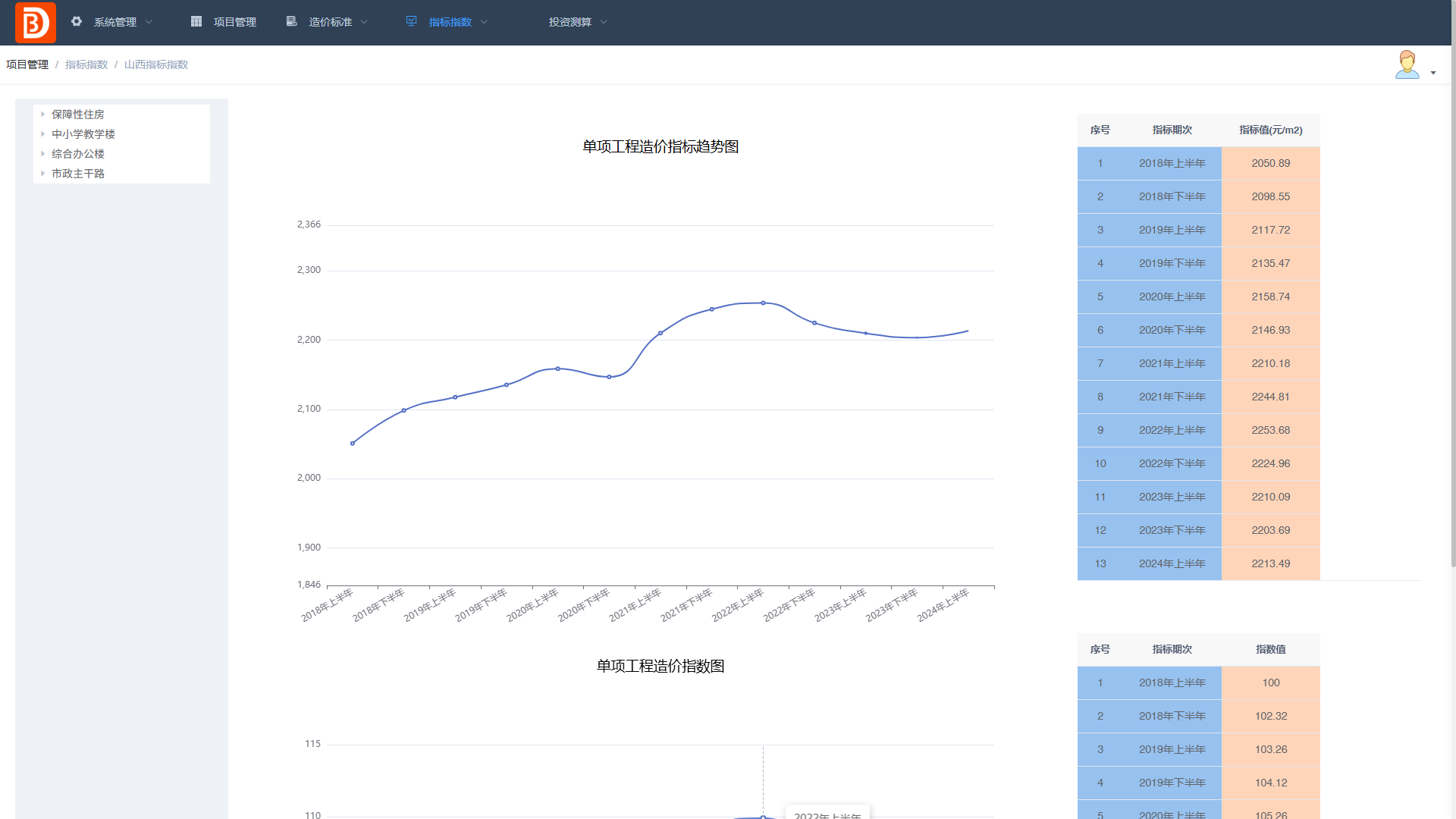Open the dropdown arrow beside the avatar
1456x819 pixels.
click(x=1433, y=73)
